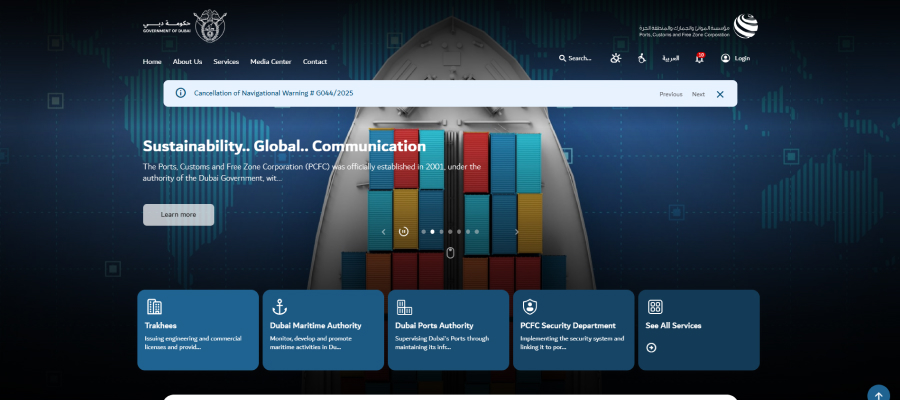Click the Dubai Maritime Authority anchor icon
Image resolution: width=900 pixels, height=400 pixels.
point(280,307)
